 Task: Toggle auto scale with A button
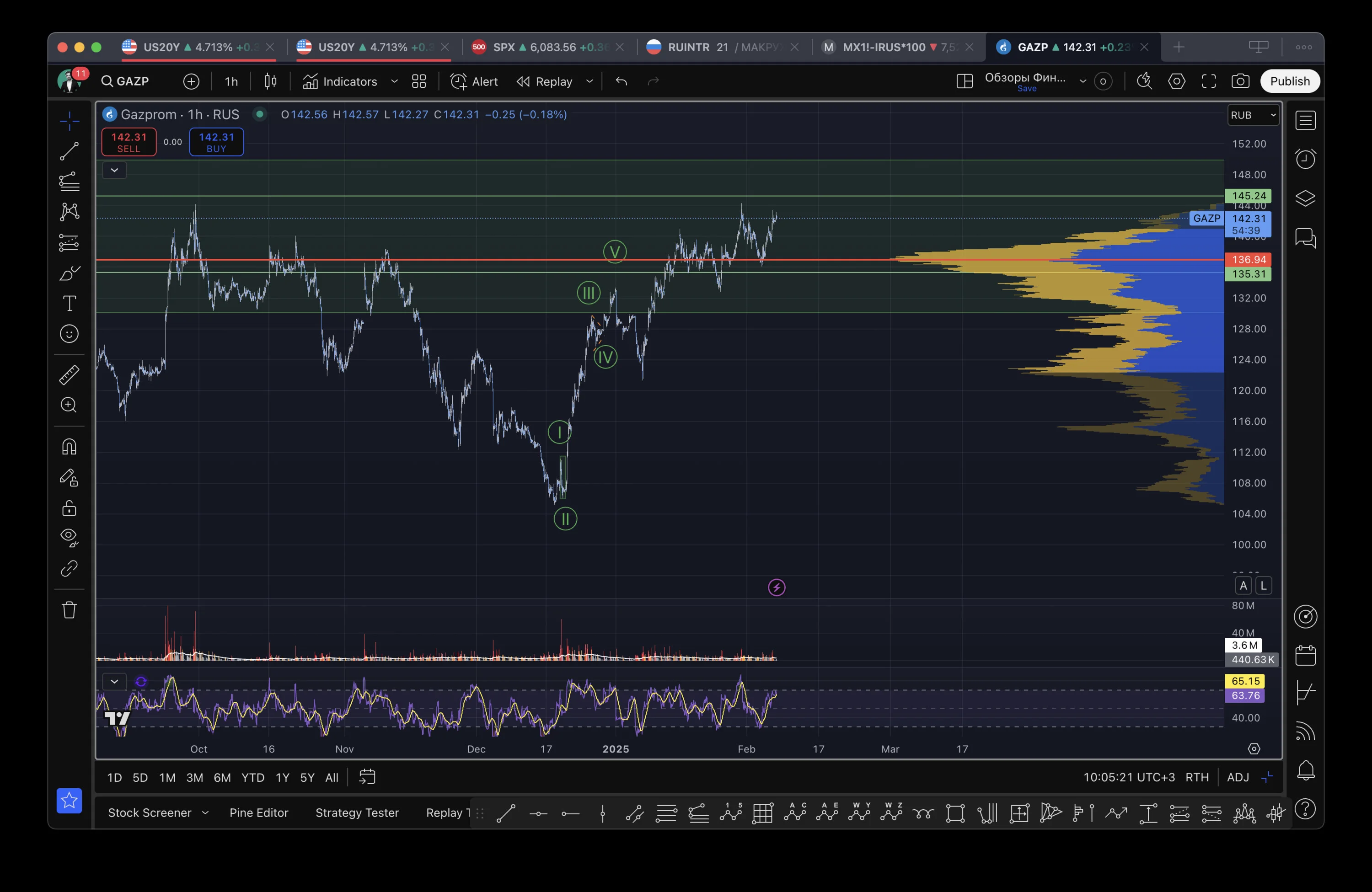point(1243,586)
